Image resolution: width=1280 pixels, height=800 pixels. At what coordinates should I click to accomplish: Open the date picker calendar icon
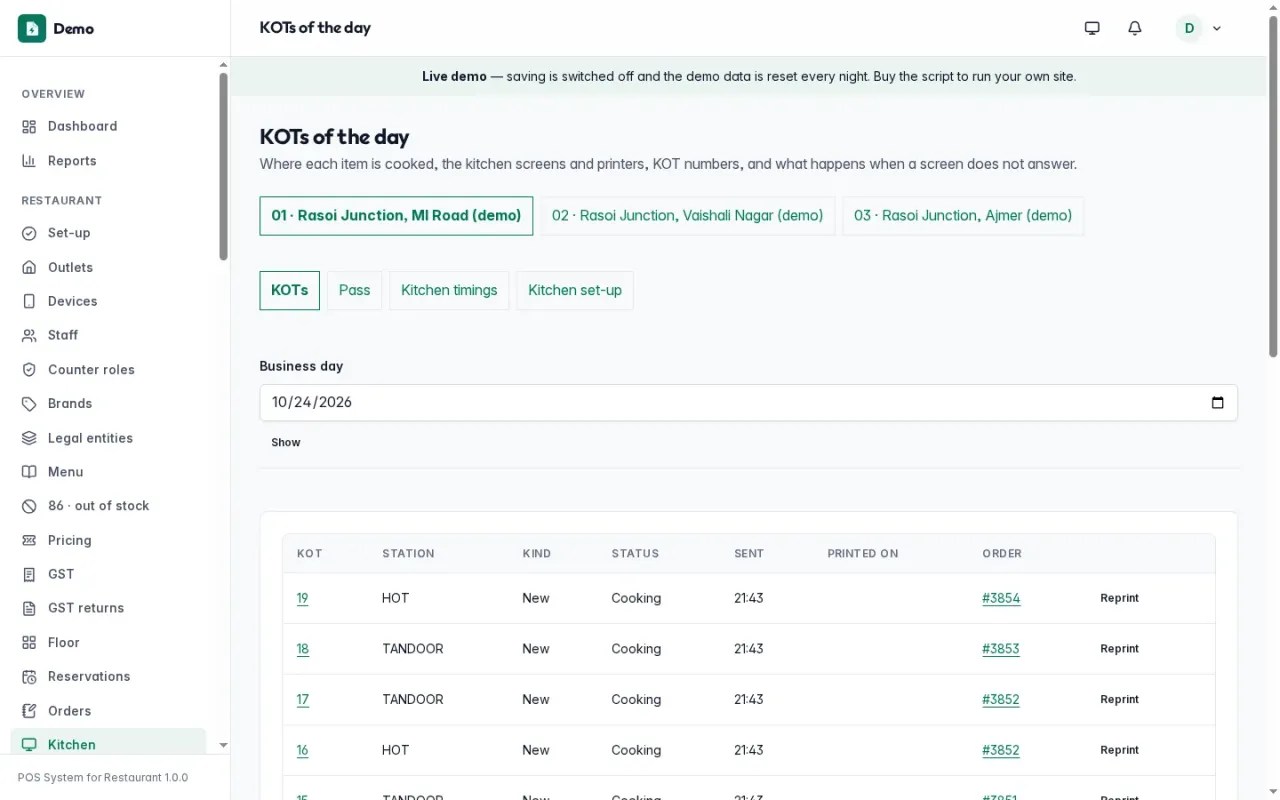click(1217, 403)
